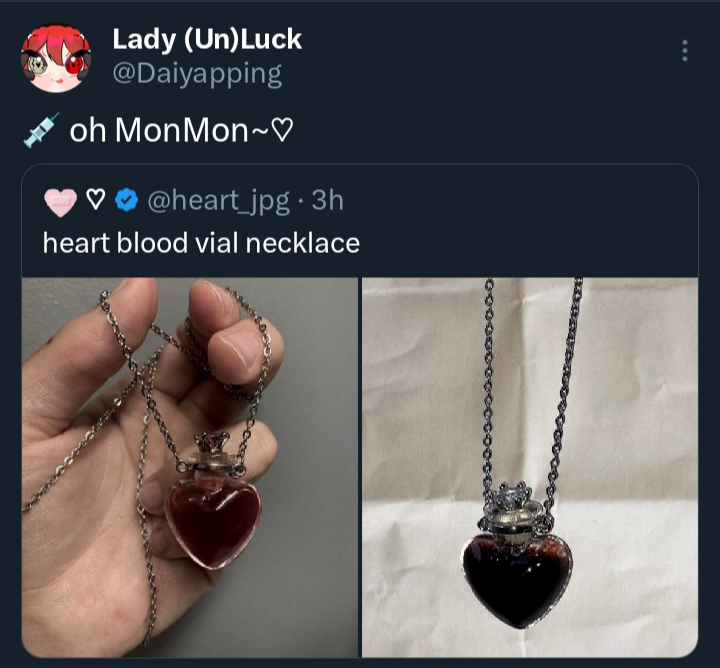720x668 pixels.
Task: Open the @Daiyapping handle link
Action: [x=197, y=73]
